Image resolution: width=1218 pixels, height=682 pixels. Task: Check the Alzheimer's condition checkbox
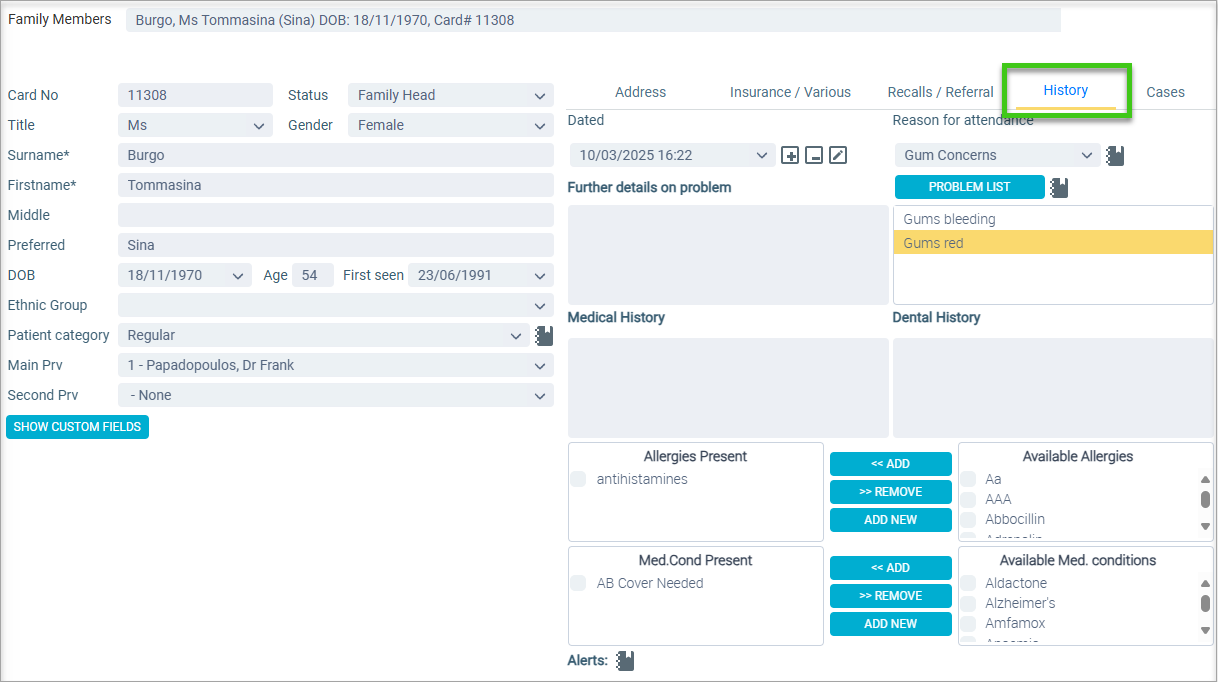click(x=968, y=603)
